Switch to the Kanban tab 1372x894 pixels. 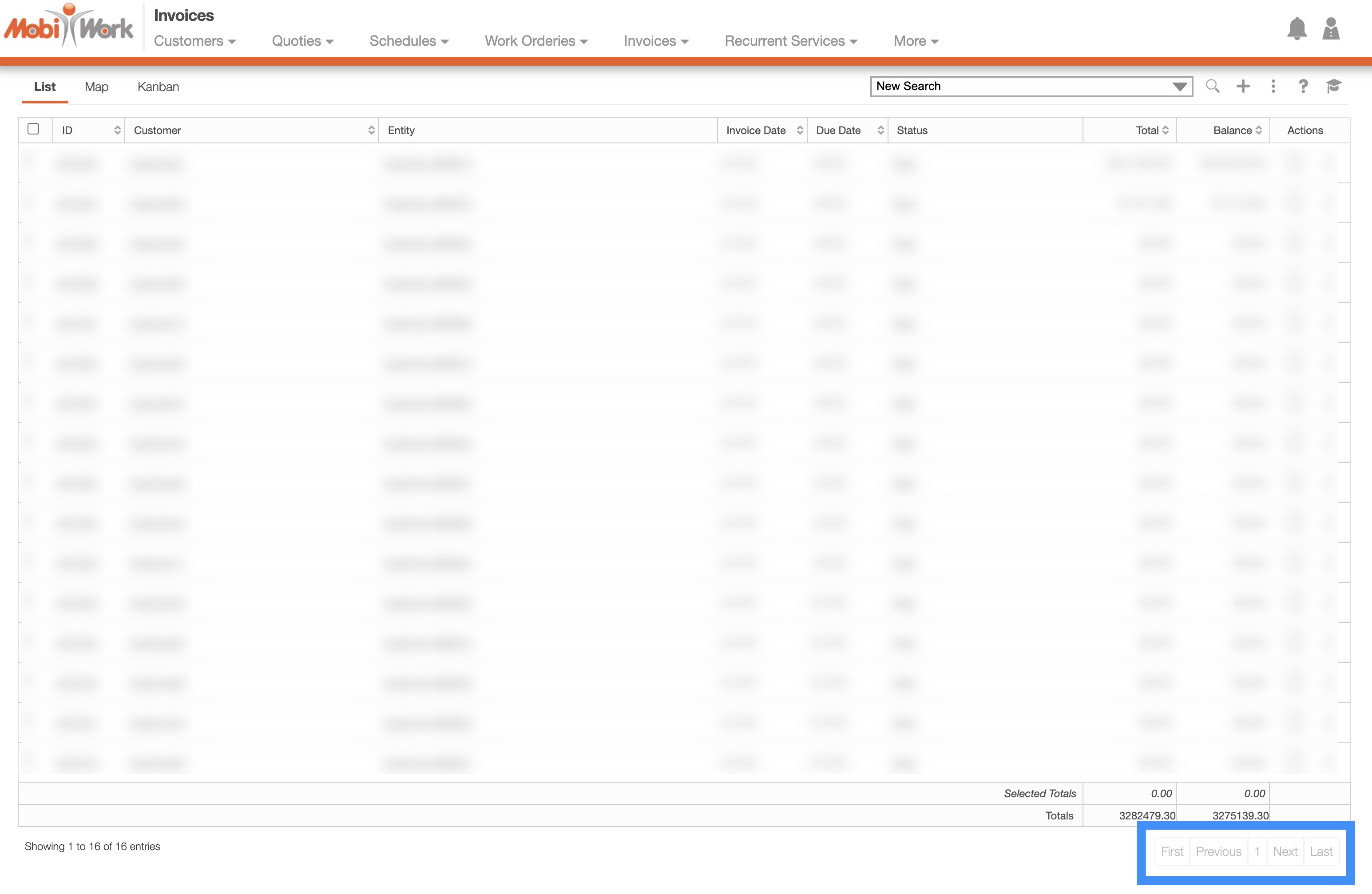[158, 87]
